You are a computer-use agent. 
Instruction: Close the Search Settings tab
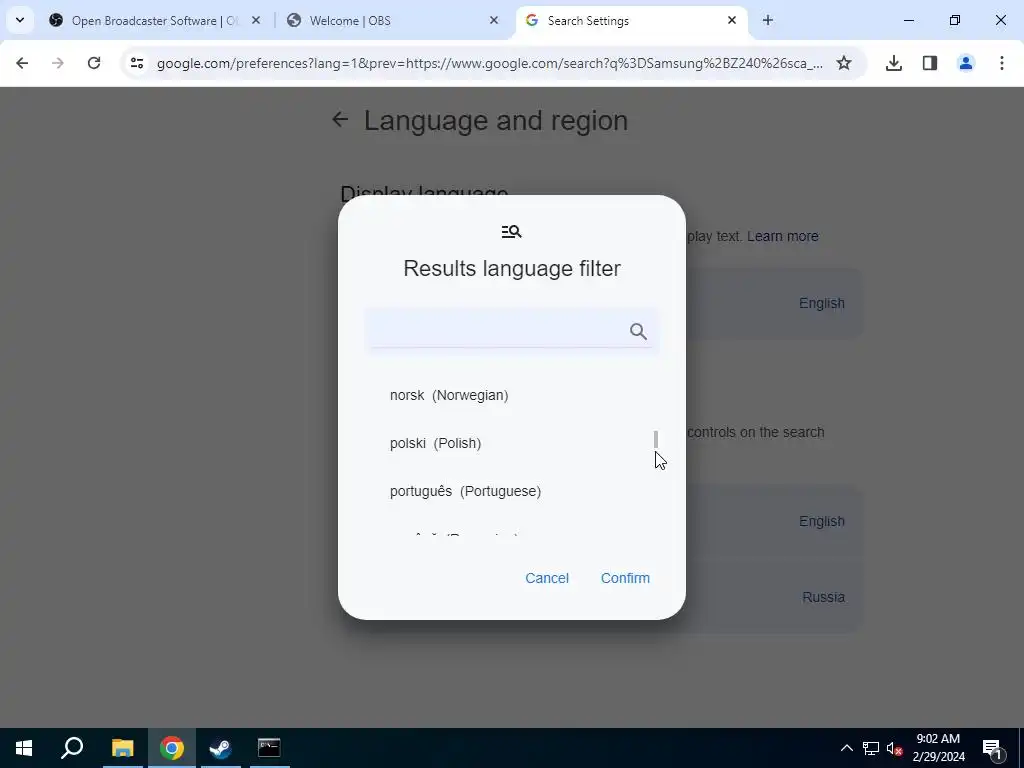[x=732, y=20]
